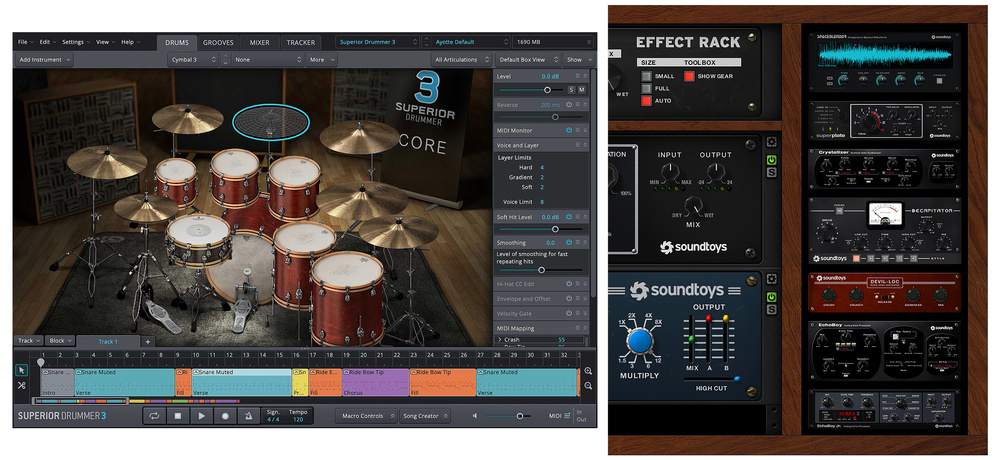The height and width of the screenshot is (460, 1000).
Task: Enable the metronome icon
Action: pos(248,415)
